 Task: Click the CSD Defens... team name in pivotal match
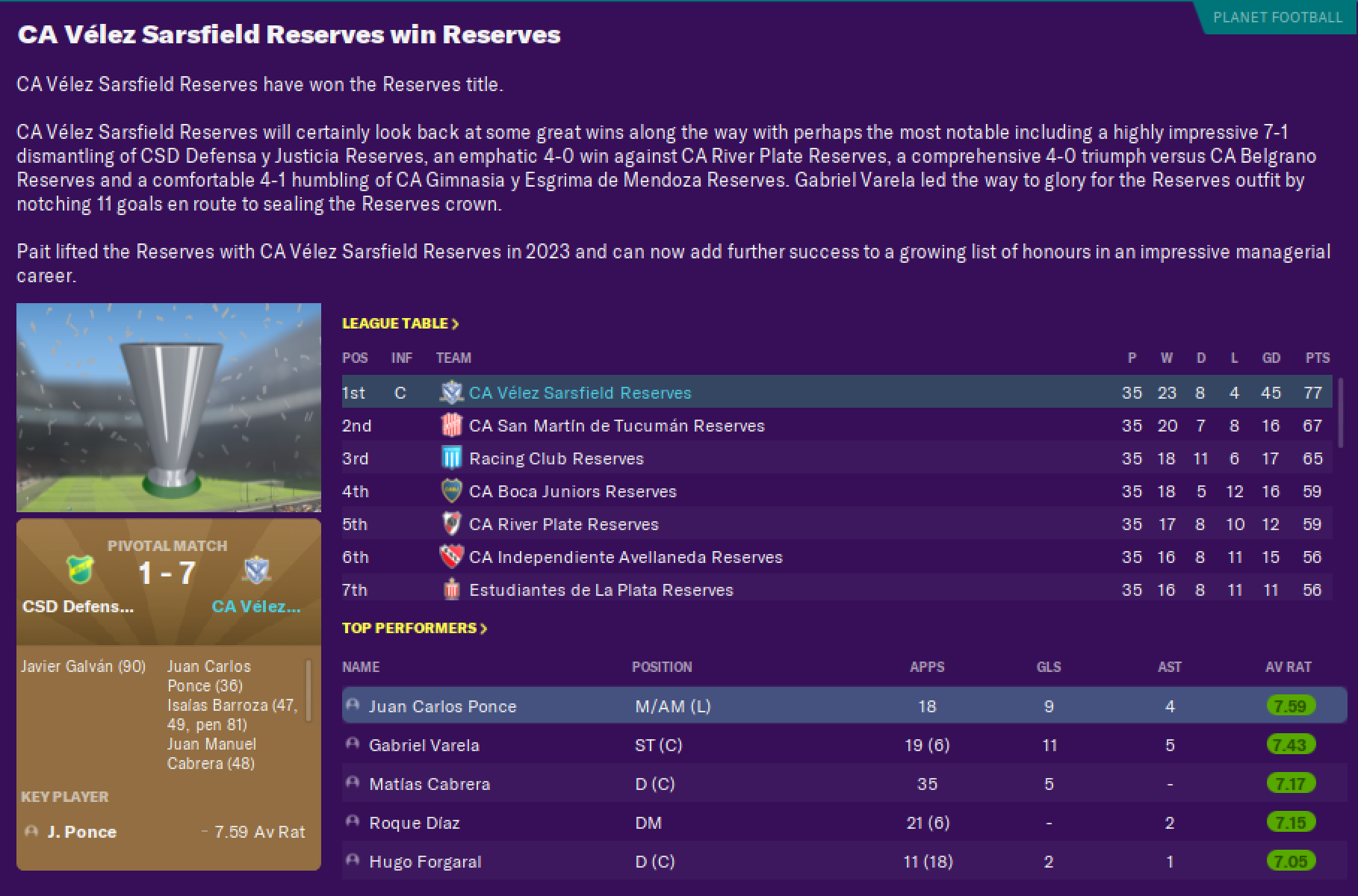[78, 606]
